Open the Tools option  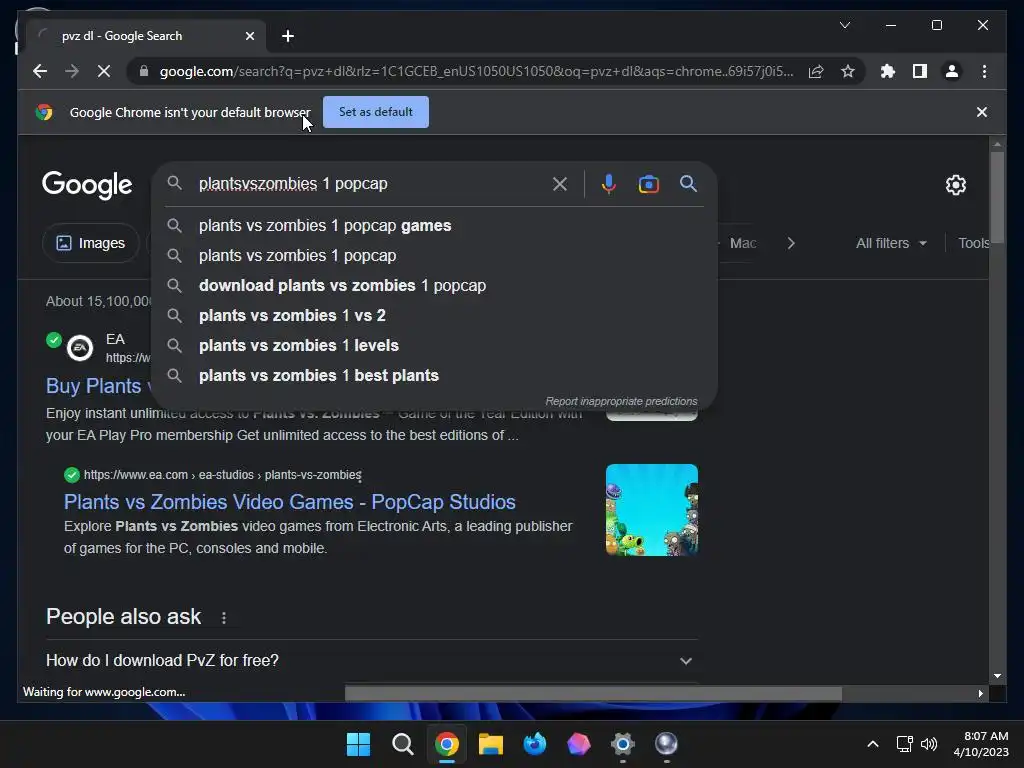(973, 243)
